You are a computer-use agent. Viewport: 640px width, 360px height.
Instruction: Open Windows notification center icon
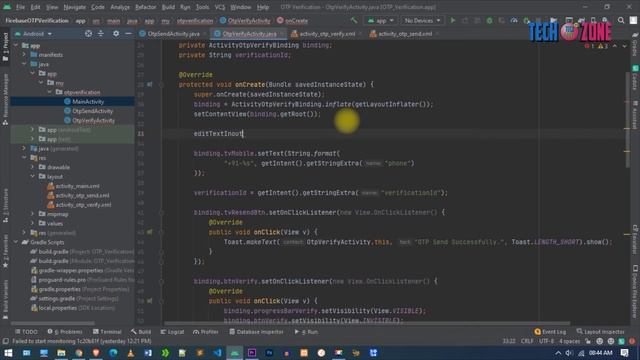[624, 353]
